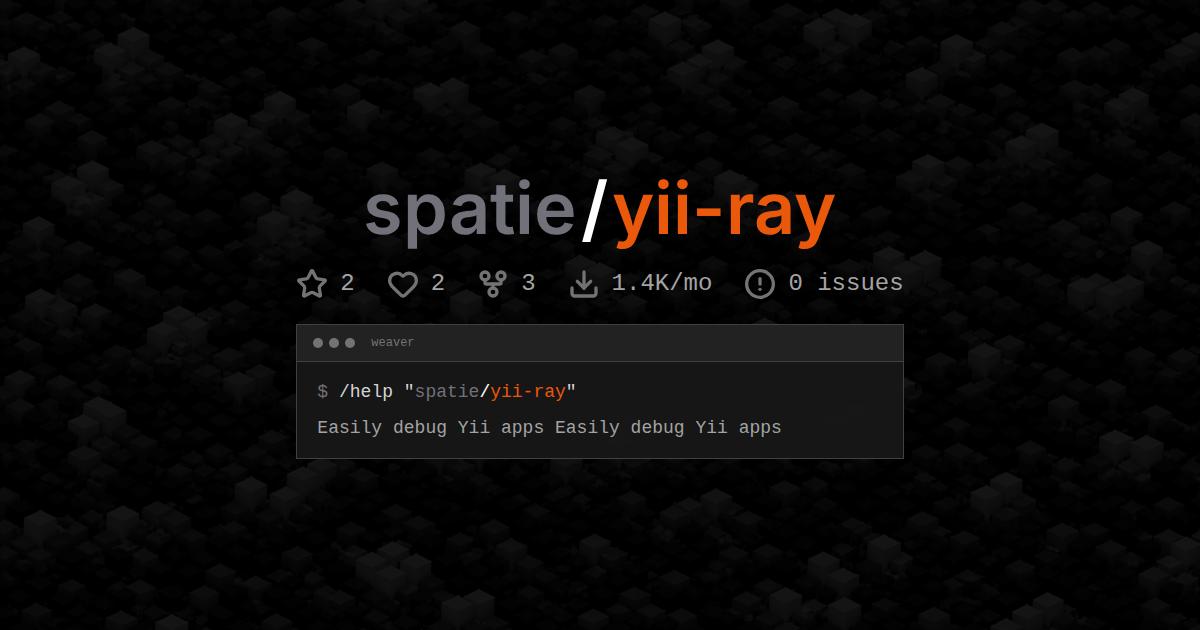Click the yii-ray repository name

click(x=723, y=210)
